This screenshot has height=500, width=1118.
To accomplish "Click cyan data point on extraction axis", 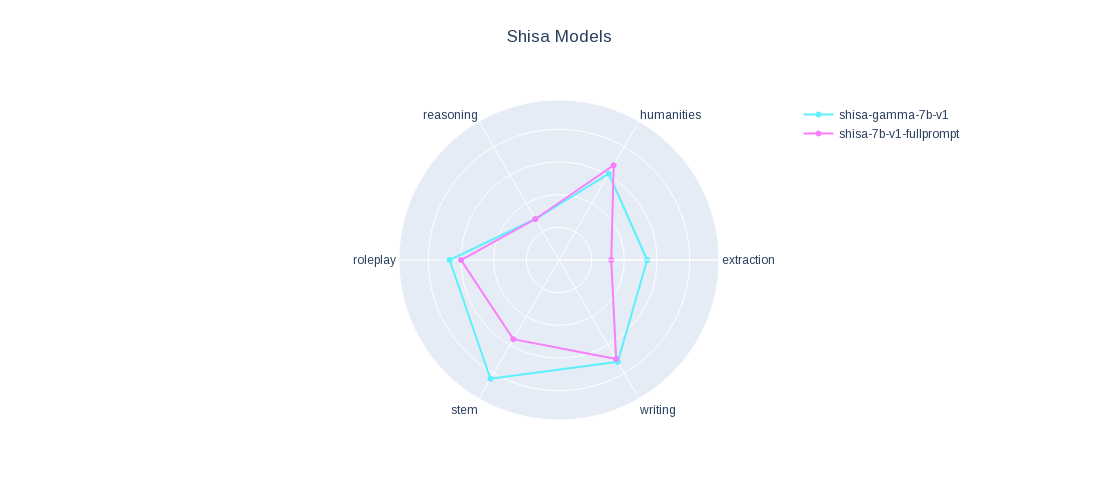I will click(x=647, y=260).
